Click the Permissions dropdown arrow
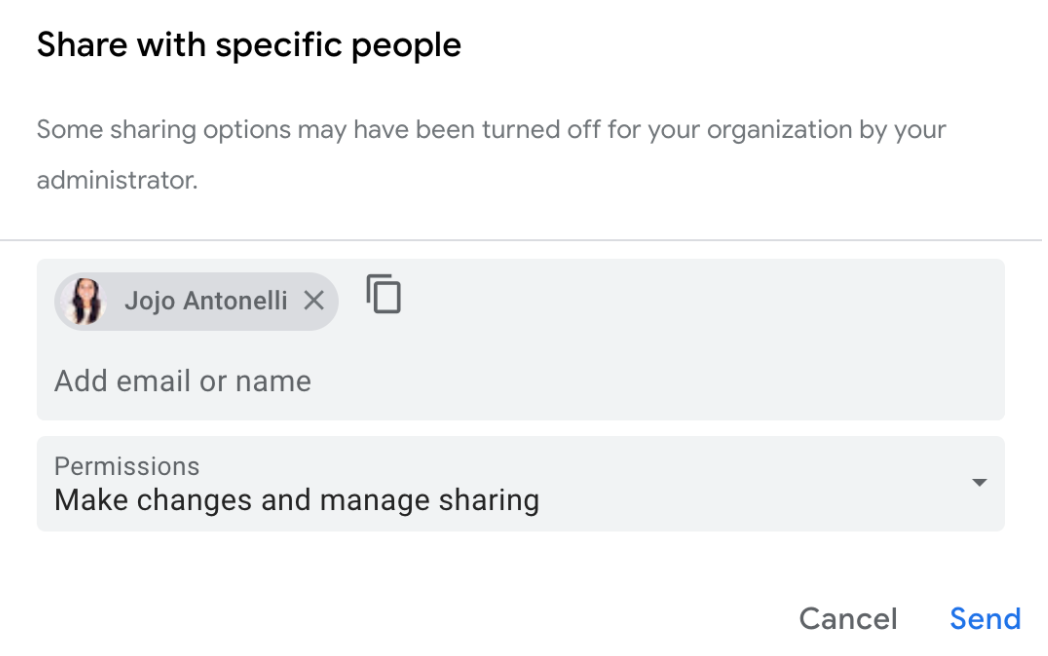 (x=979, y=483)
